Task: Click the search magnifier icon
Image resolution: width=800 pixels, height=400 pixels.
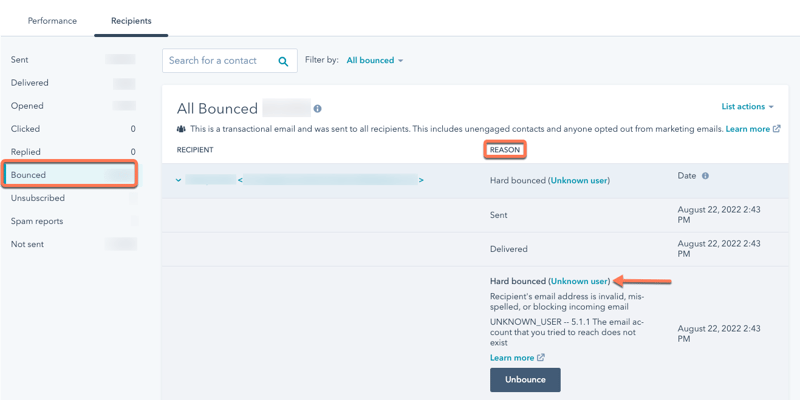Action: point(284,61)
